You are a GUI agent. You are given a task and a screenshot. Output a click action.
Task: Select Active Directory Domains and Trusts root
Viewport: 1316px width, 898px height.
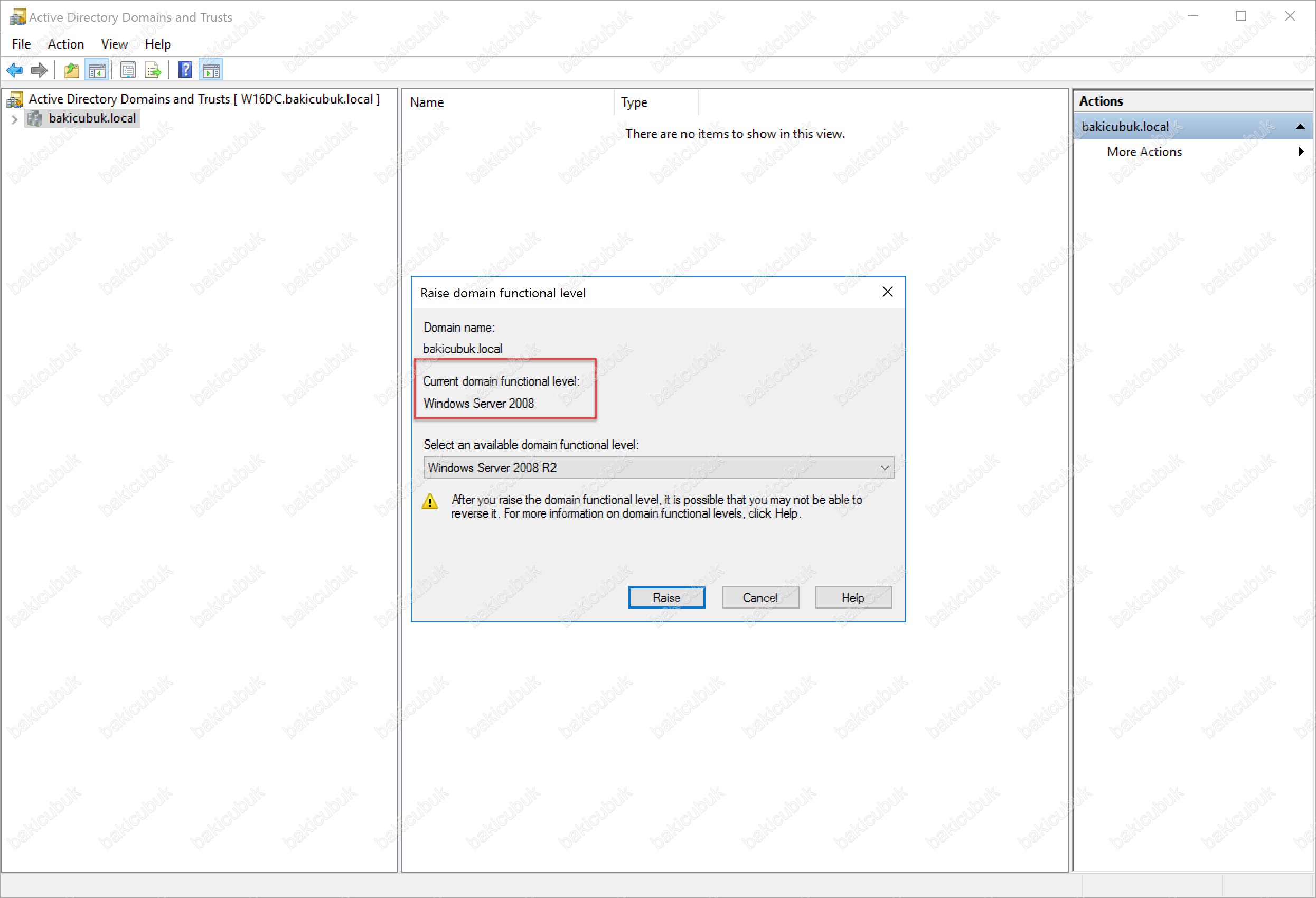(x=204, y=99)
